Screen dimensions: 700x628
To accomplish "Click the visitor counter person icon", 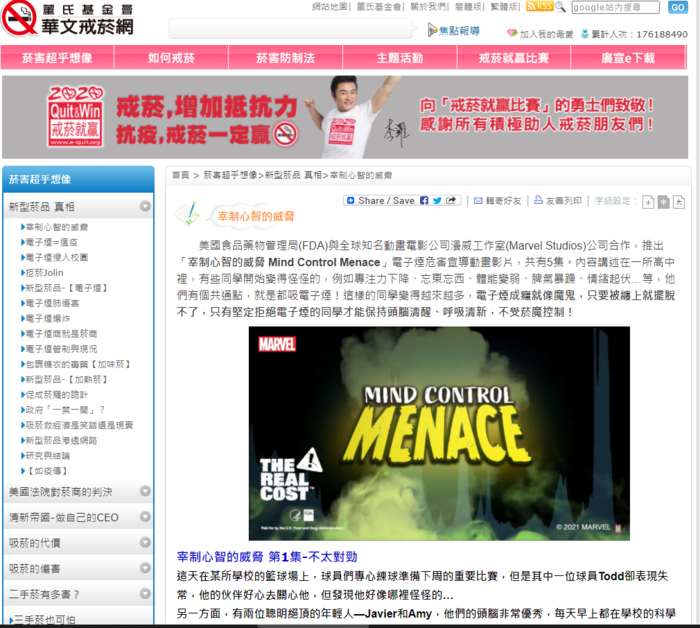I will pyautogui.click(x=584, y=33).
